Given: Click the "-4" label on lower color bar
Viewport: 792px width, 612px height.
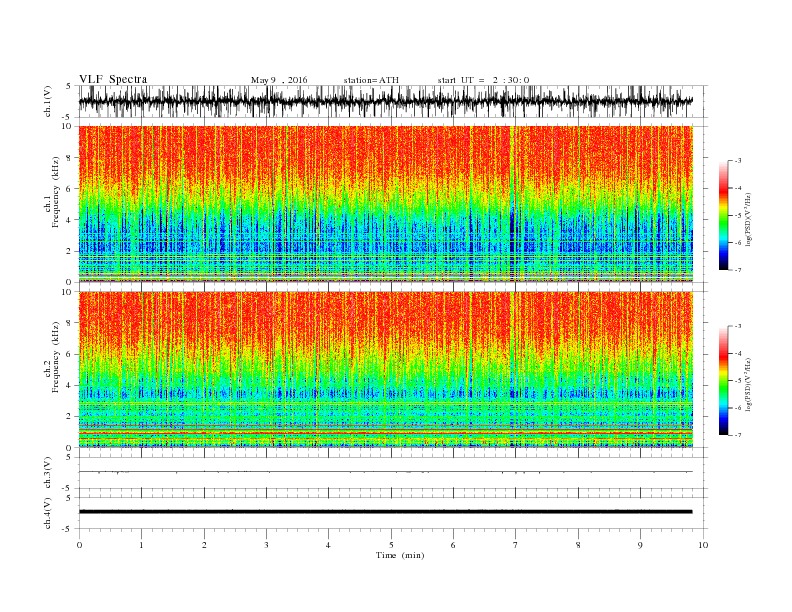Looking at the screenshot, I should pos(738,353).
